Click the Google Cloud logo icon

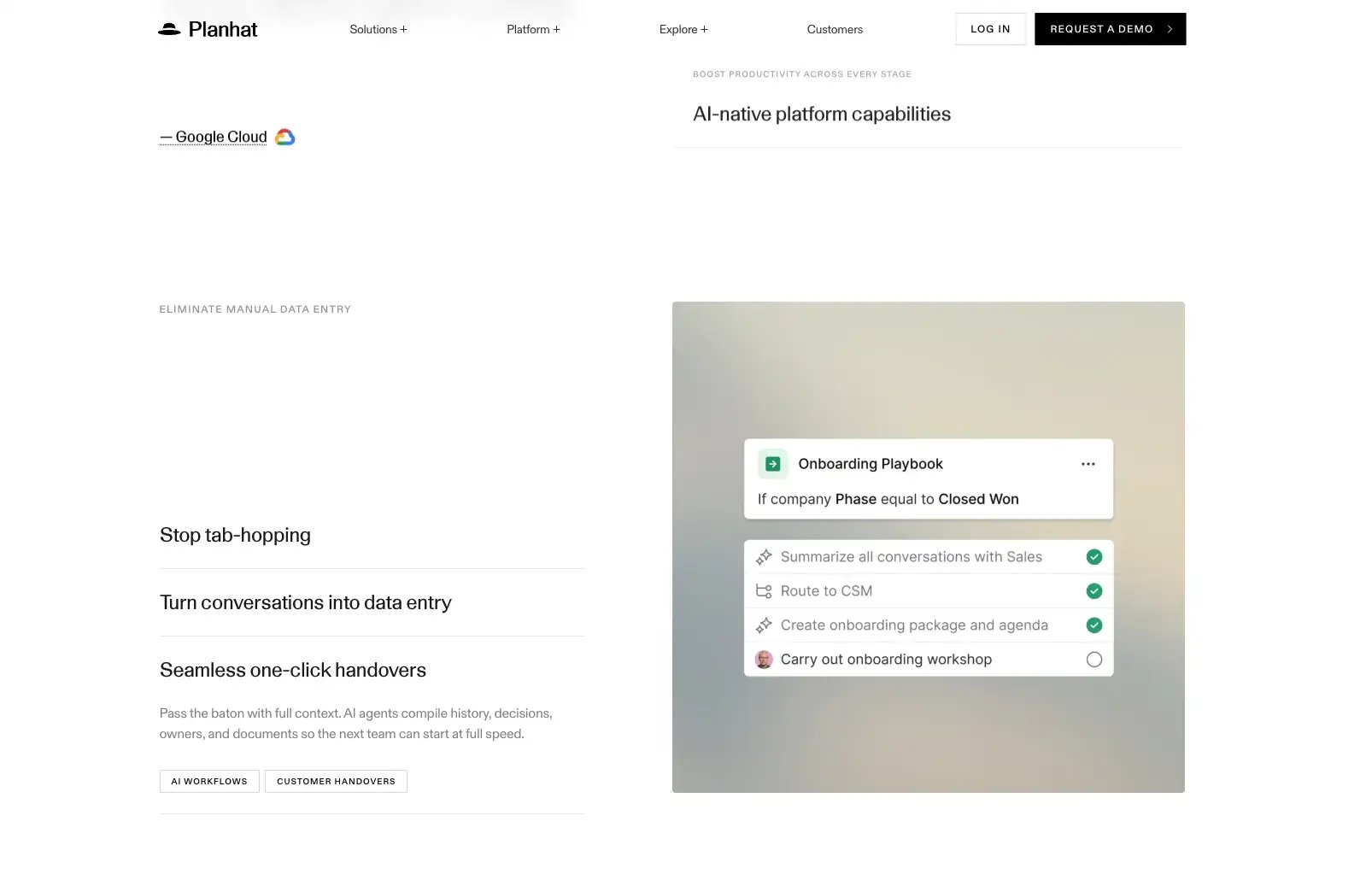(x=284, y=137)
